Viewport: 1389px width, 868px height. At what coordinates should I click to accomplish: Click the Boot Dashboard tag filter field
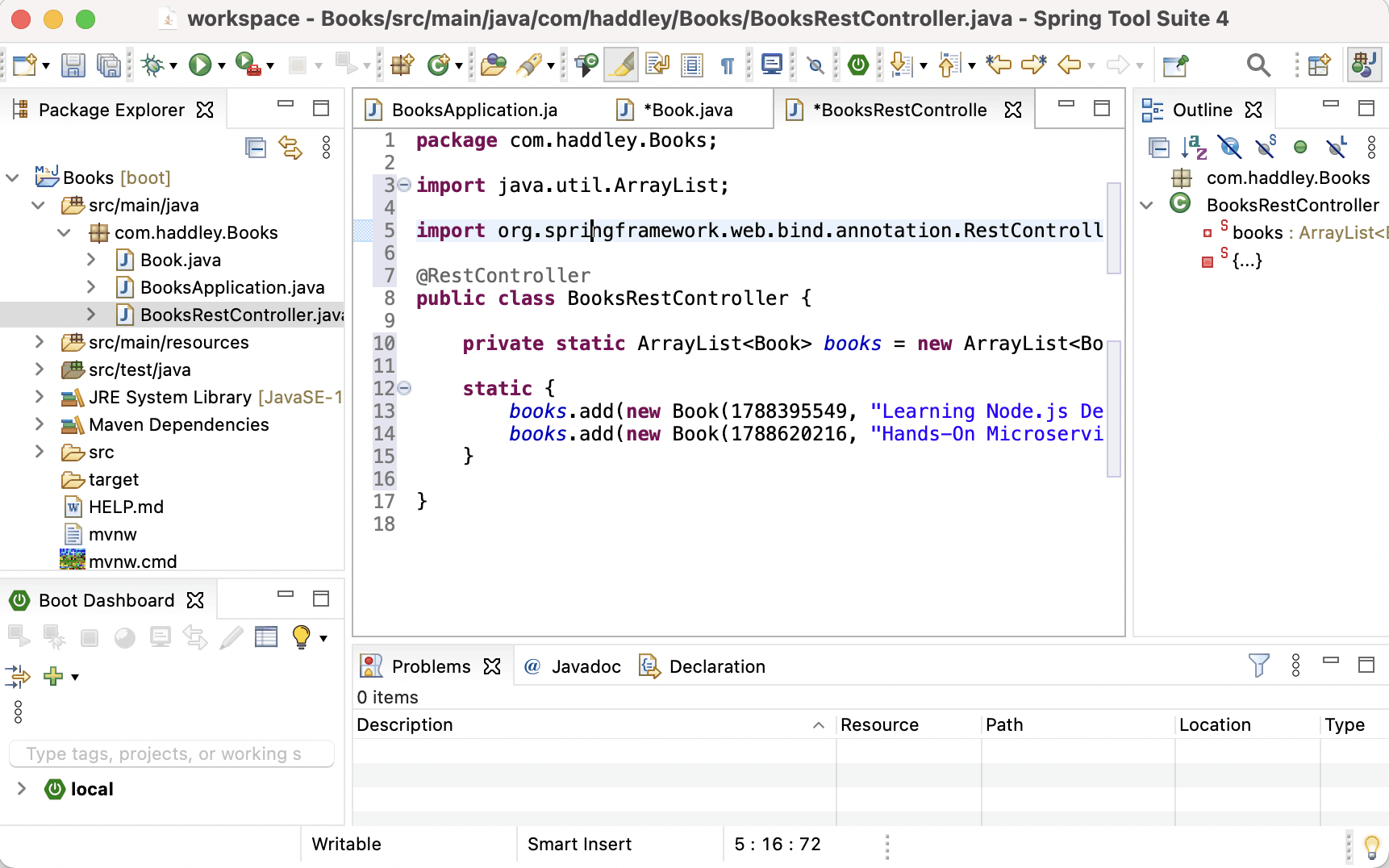tap(171, 753)
